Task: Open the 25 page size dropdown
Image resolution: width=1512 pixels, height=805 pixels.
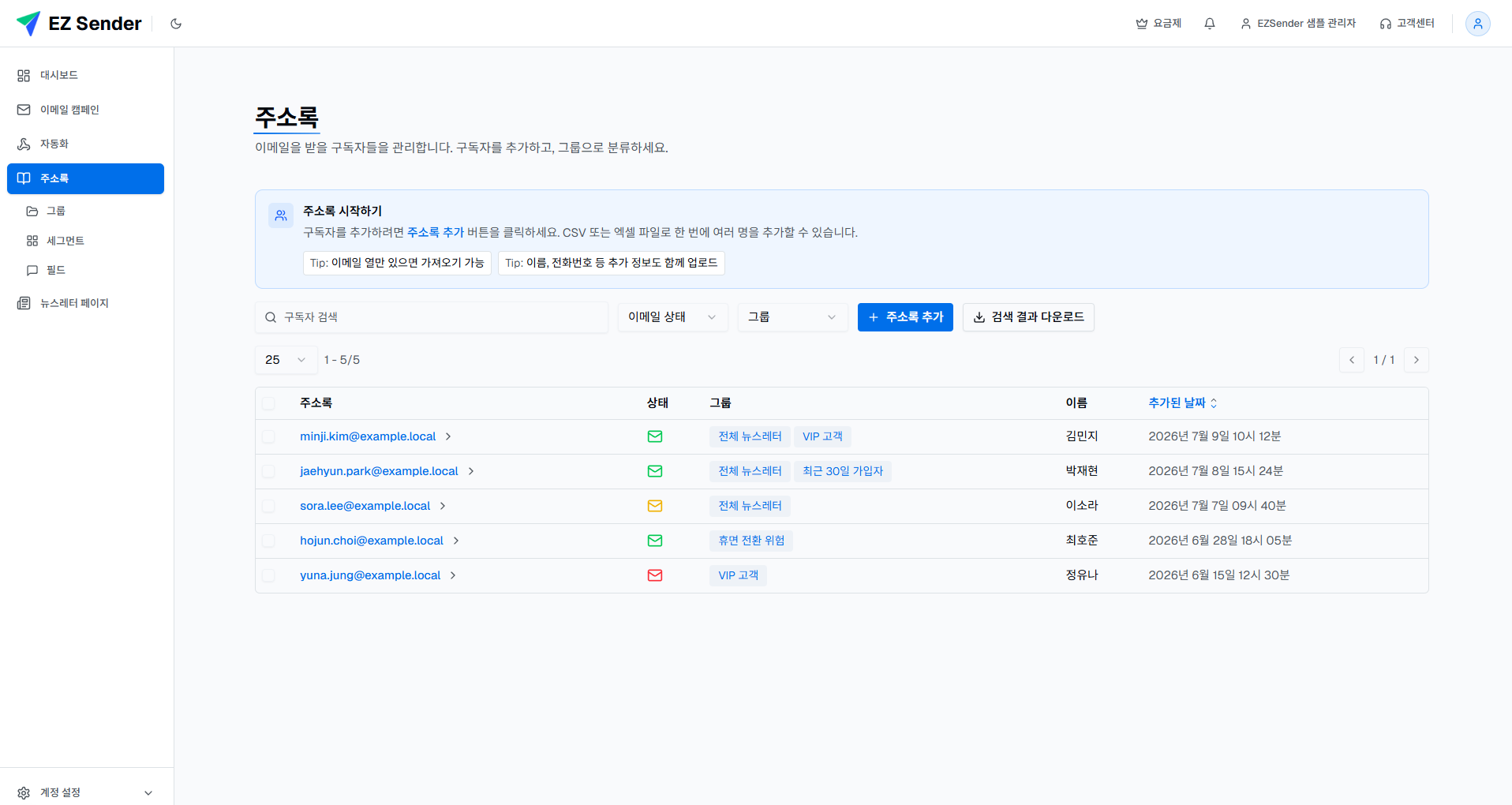Action: pos(286,360)
